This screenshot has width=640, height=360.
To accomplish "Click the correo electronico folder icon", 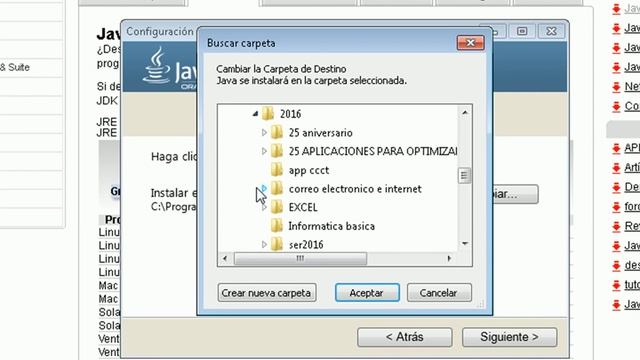I will point(277,188).
